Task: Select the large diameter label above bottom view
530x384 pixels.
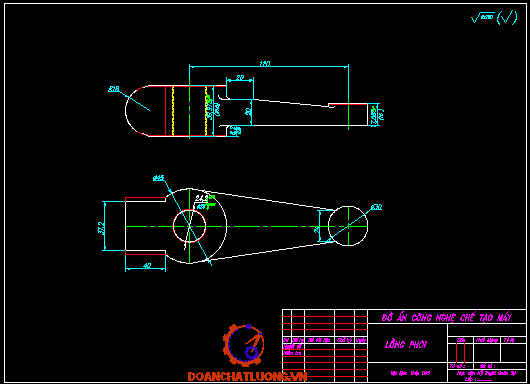Action: coord(159,177)
